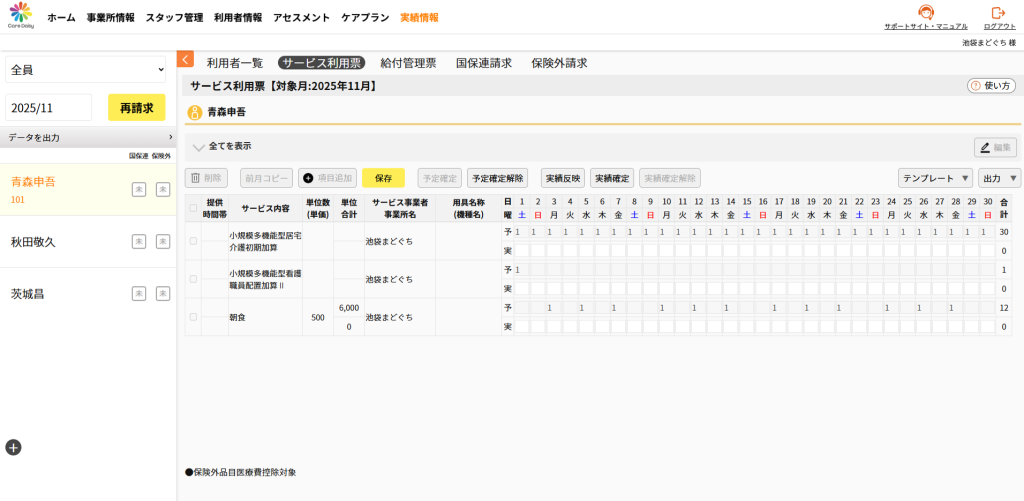Screen dimensions: 1024x501
Task: Check the 朝食 row checkbox
Action: click(193, 317)
